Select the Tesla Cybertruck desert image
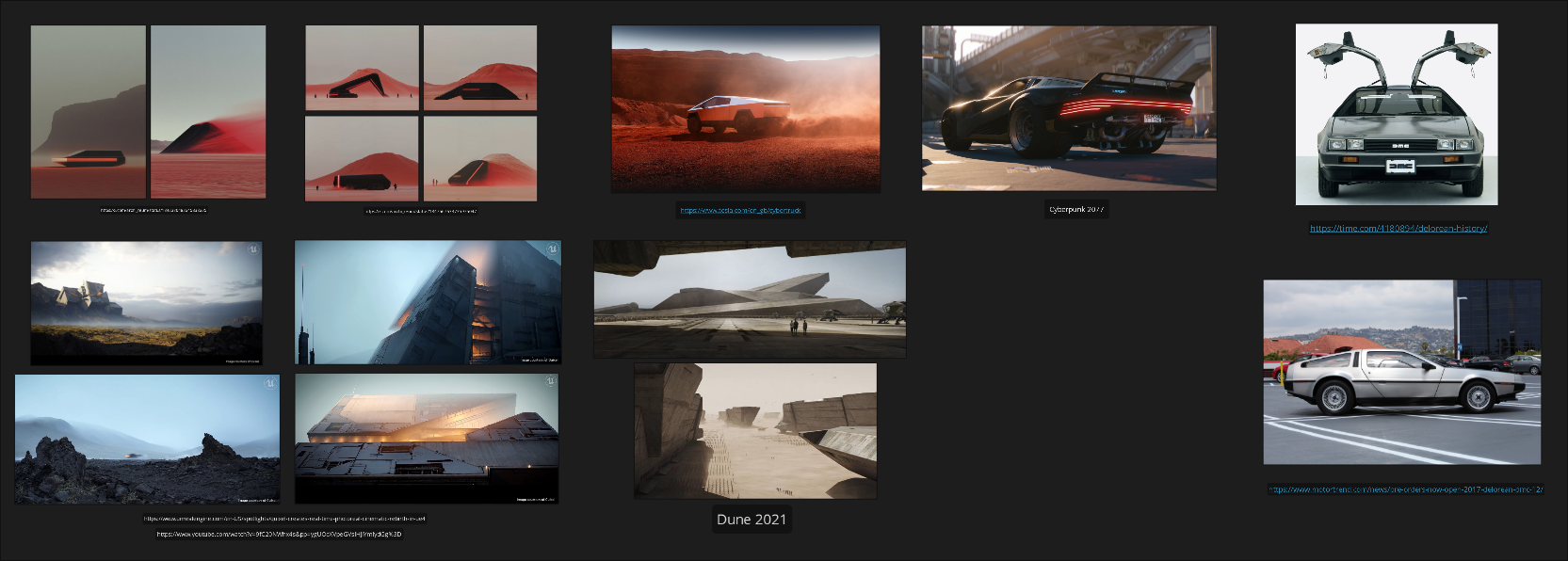 click(x=746, y=109)
